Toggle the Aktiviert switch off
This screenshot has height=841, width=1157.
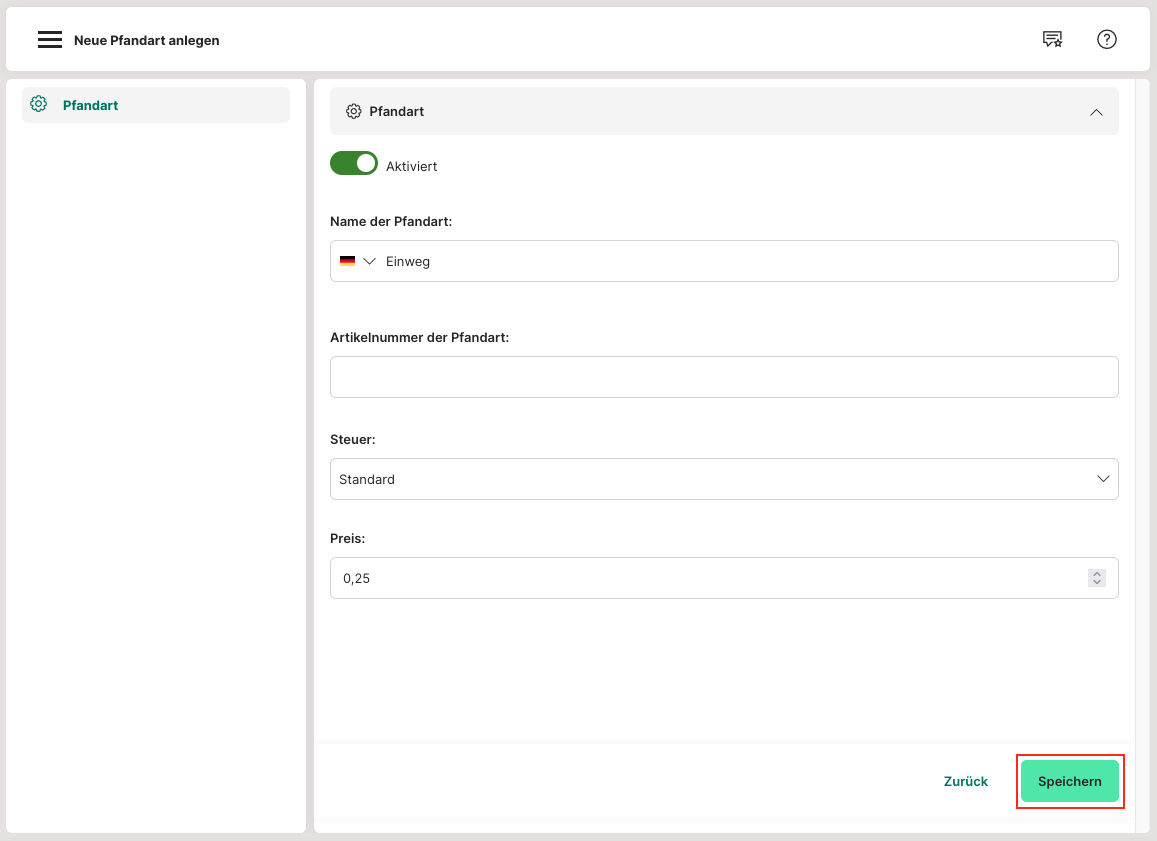354,164
